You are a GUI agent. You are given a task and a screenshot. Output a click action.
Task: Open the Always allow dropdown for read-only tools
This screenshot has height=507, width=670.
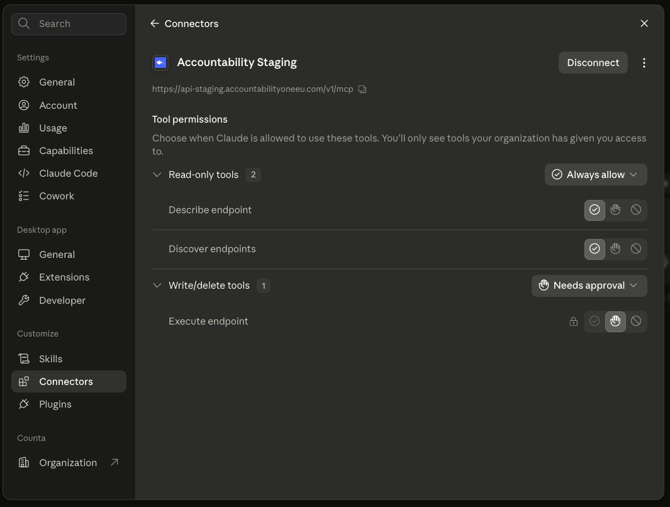(x=596, y=175)
